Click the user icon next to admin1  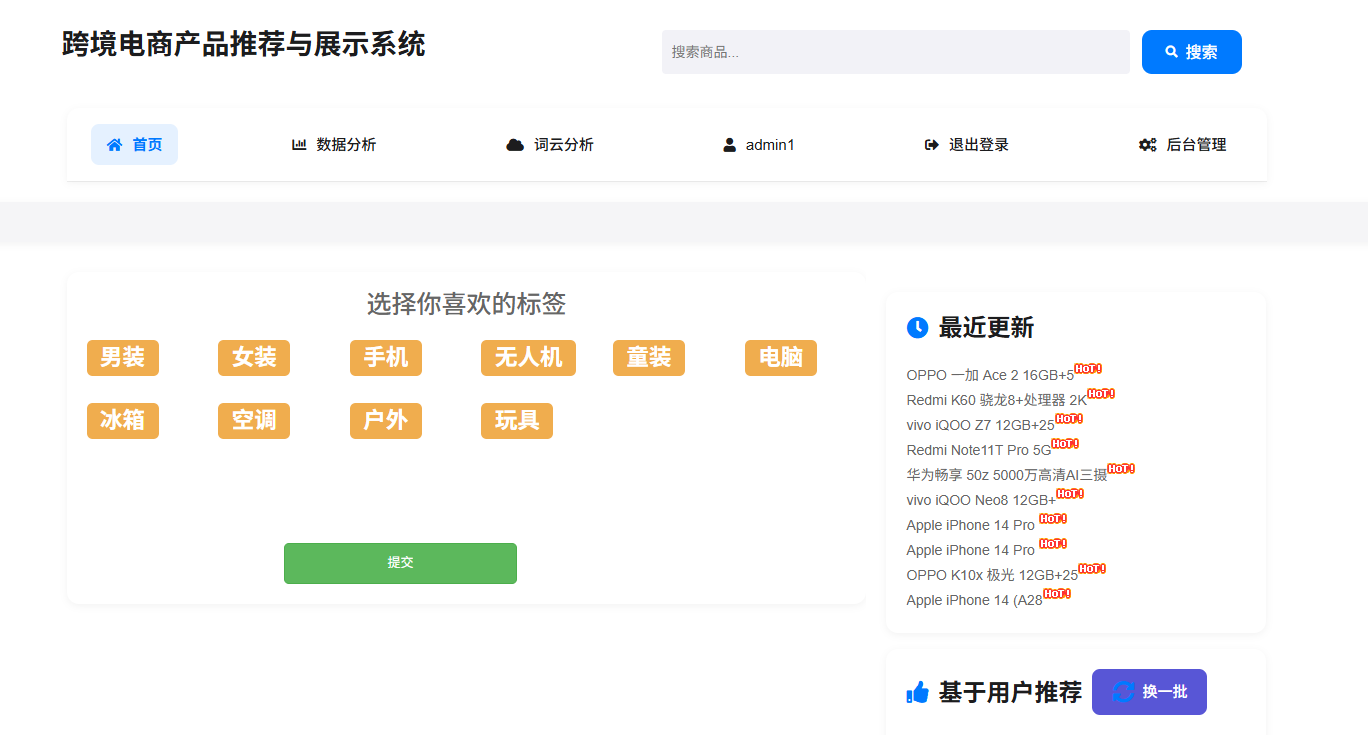(x=729, y=145)
